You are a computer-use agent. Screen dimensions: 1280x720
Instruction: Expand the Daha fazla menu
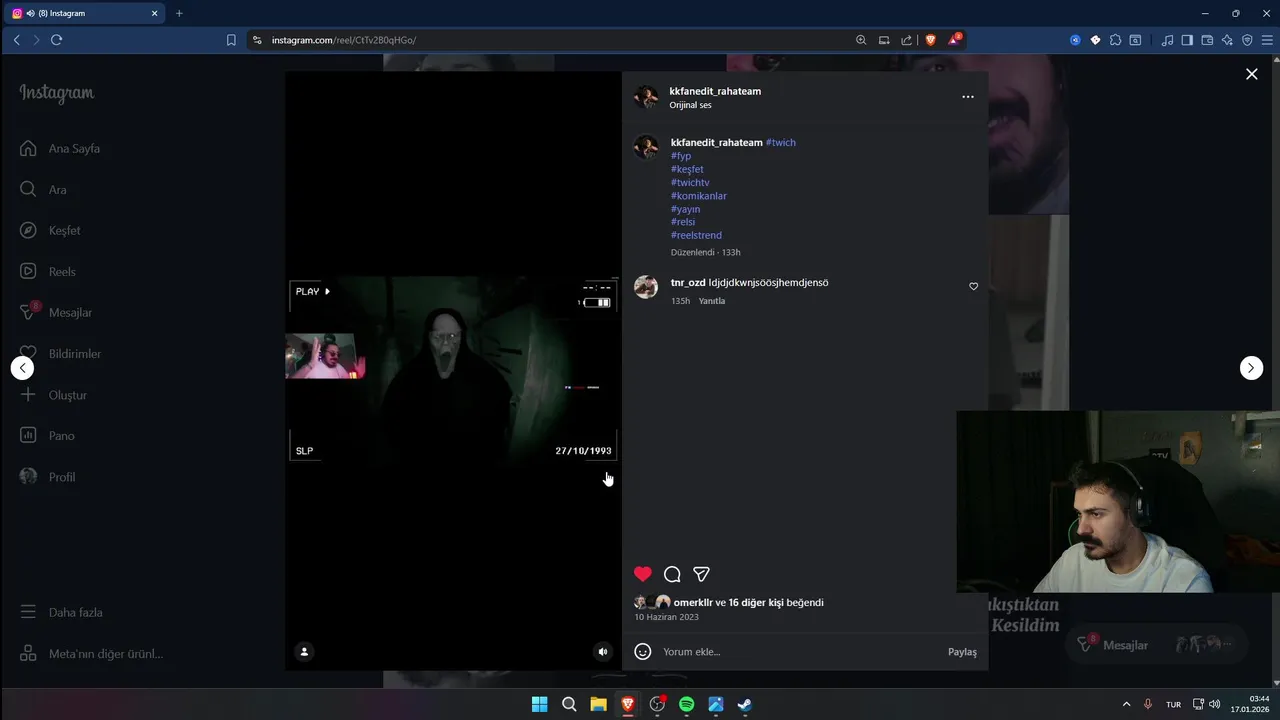[x=62, y=612]
